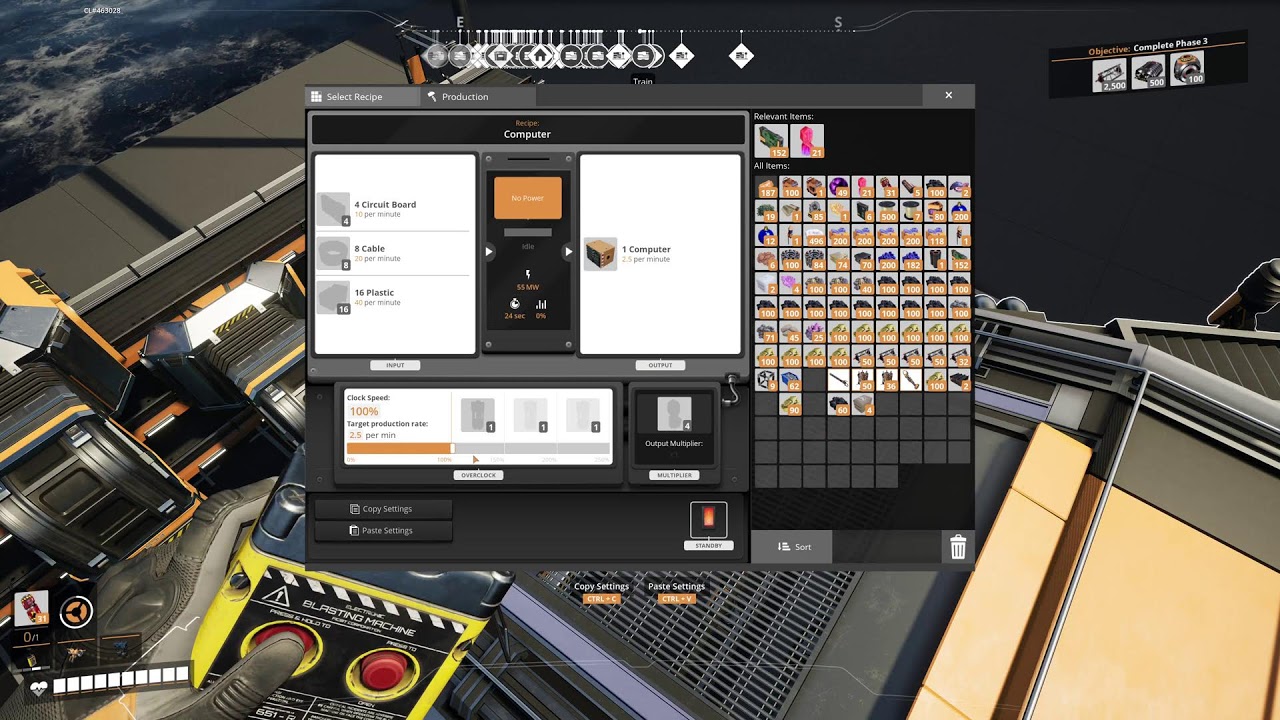Select the equipment item showing 36

click(888, 381)
